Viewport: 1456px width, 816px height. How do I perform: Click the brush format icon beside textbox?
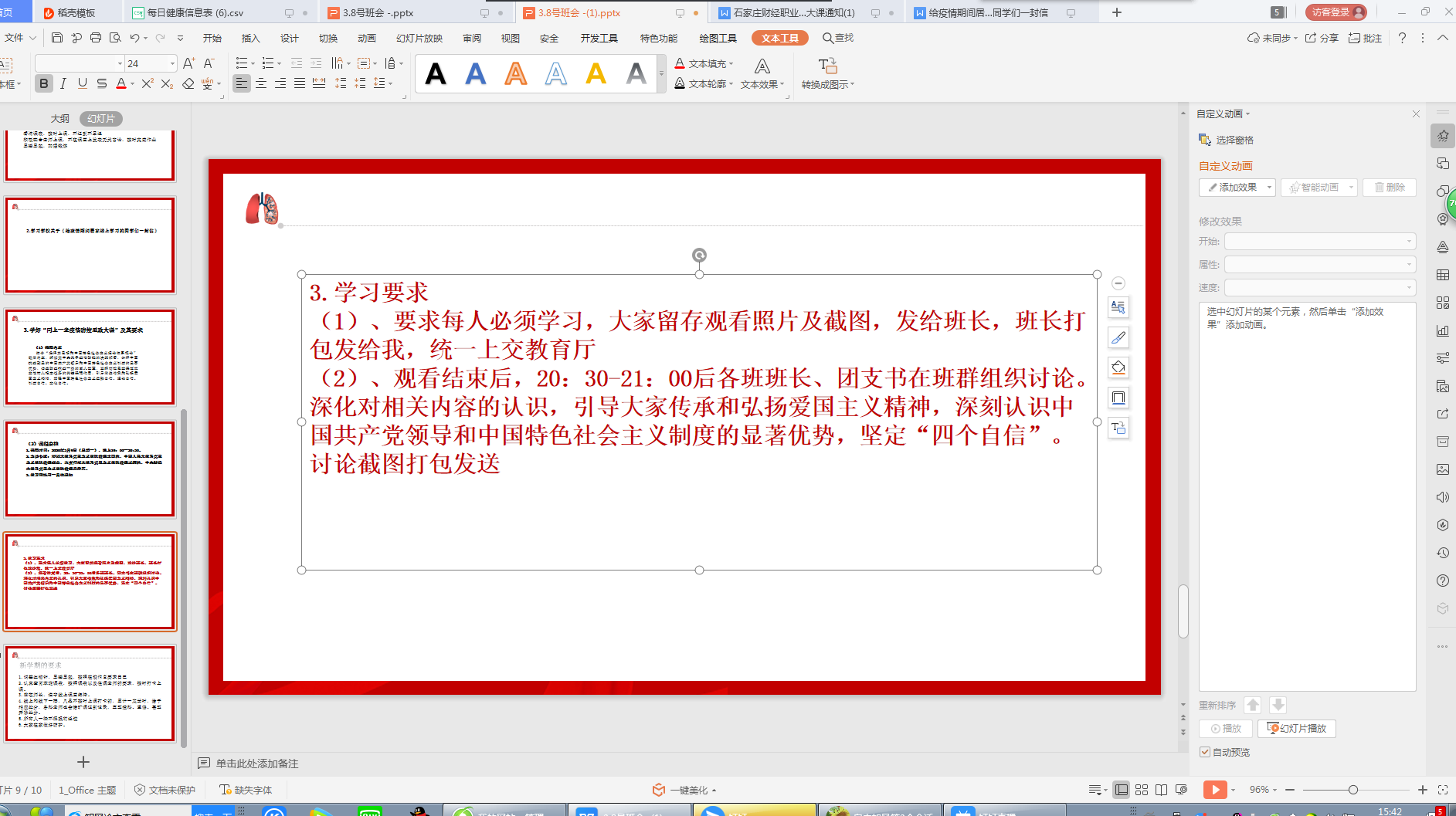[x=1118, y=337]
